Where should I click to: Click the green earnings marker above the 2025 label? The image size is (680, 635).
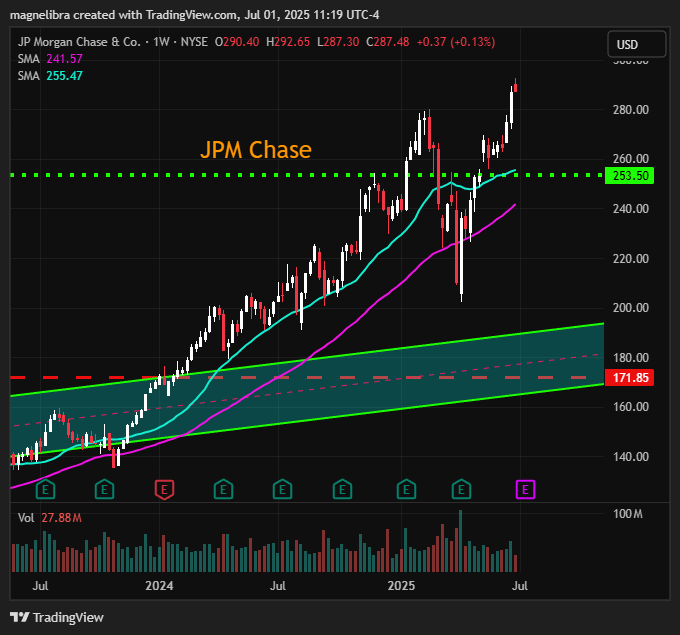click(406, 490)
